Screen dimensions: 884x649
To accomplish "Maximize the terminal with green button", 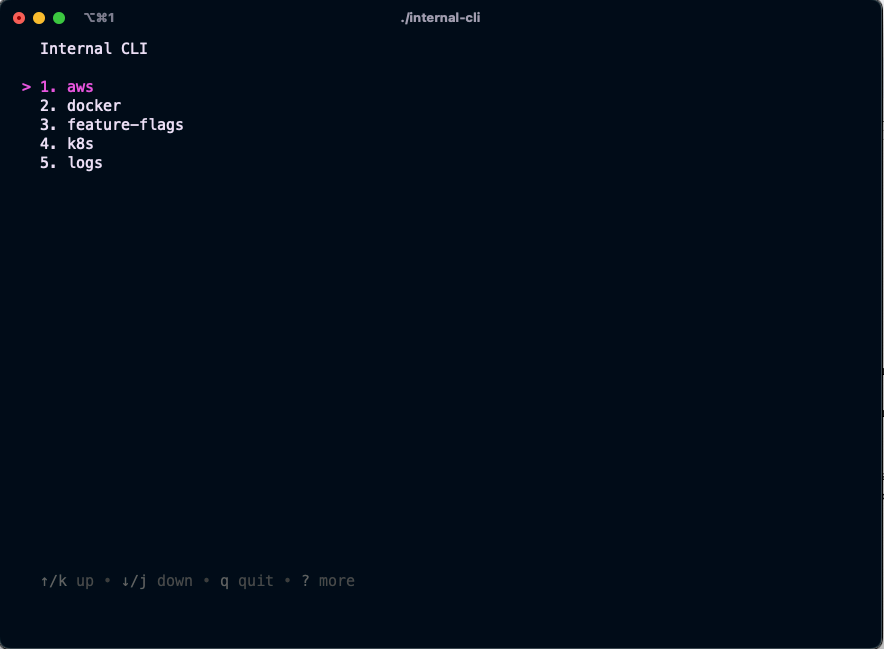I will point(59,18).
